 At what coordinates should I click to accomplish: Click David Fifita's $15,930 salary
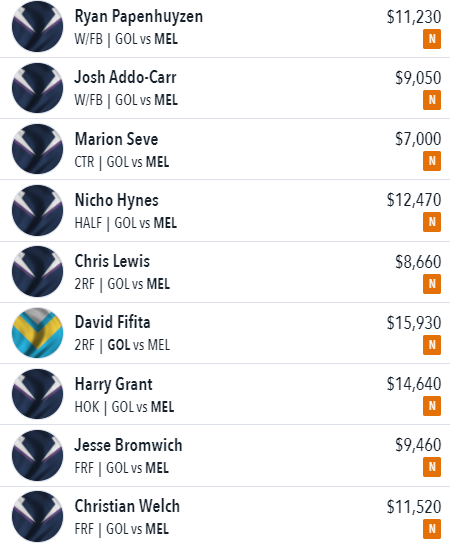[x=414, y=323]
